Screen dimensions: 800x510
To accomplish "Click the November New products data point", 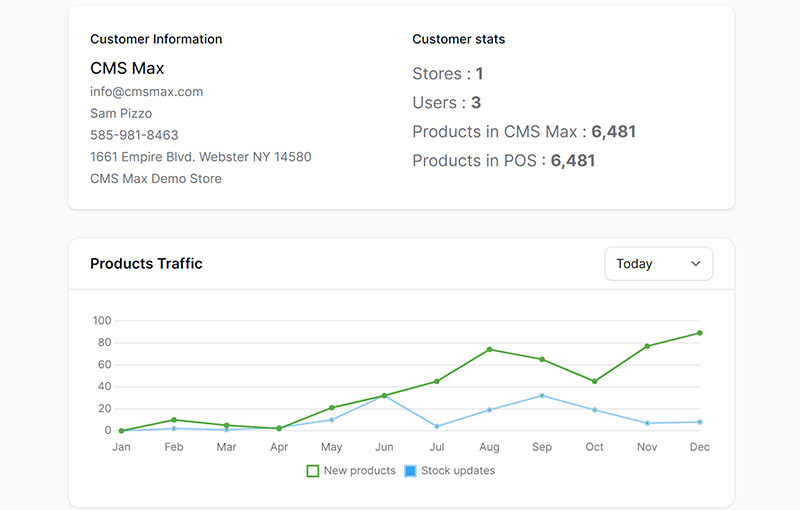I will (647, 346).
